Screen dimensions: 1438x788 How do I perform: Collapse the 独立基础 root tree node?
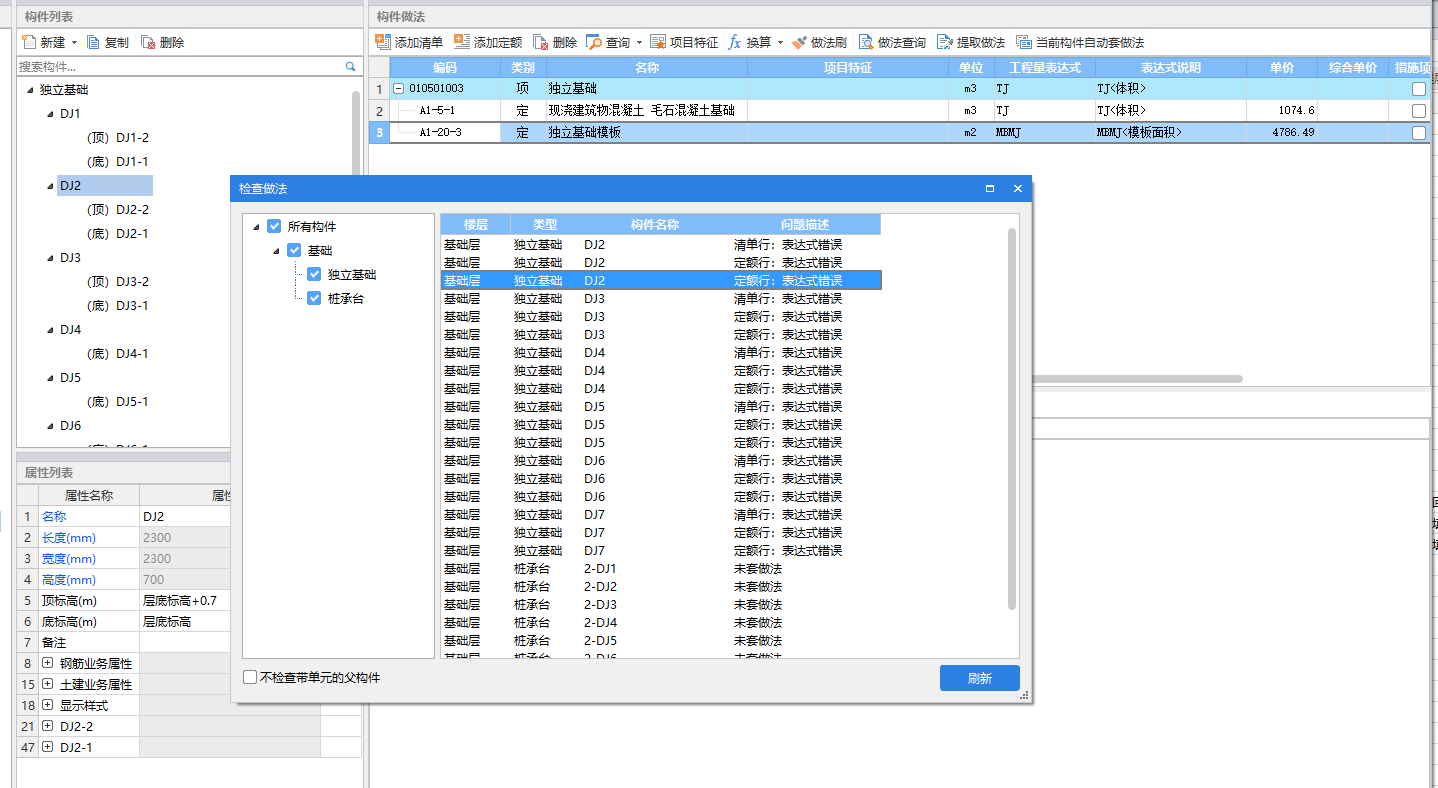pyautogui.click(x=30, y=90)
